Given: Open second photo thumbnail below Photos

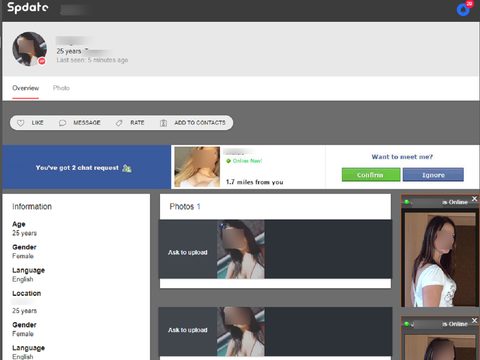Looking at the screenshot, I should [241, 332].
